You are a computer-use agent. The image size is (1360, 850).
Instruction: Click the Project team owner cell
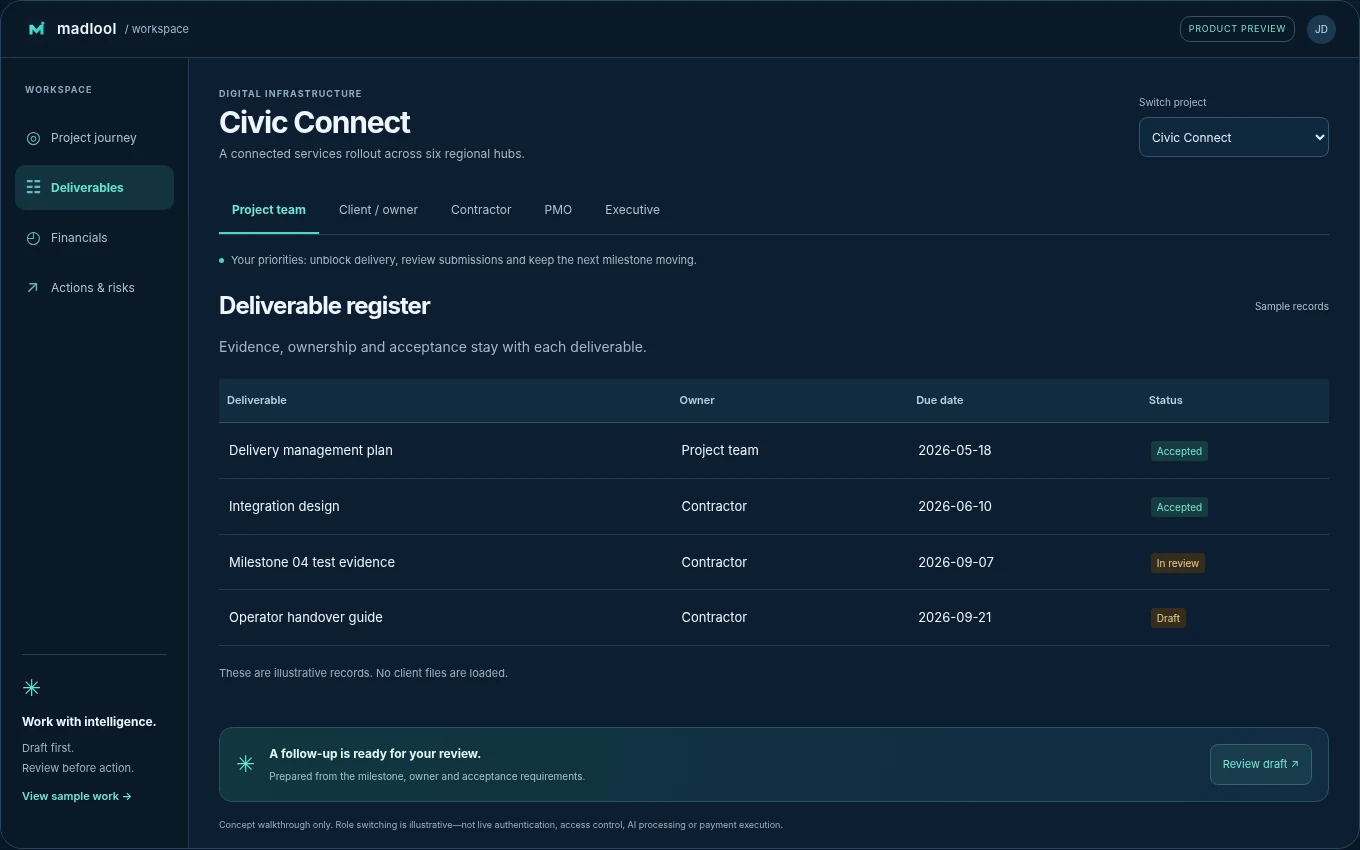(x=720, y=450)
